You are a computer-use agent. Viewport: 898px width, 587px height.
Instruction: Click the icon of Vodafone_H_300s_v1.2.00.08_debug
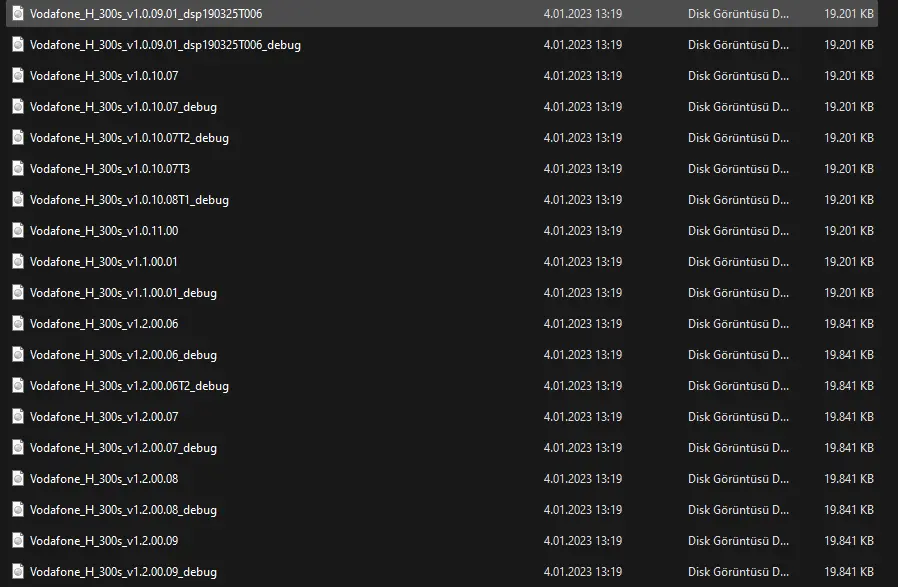point(18,509)
